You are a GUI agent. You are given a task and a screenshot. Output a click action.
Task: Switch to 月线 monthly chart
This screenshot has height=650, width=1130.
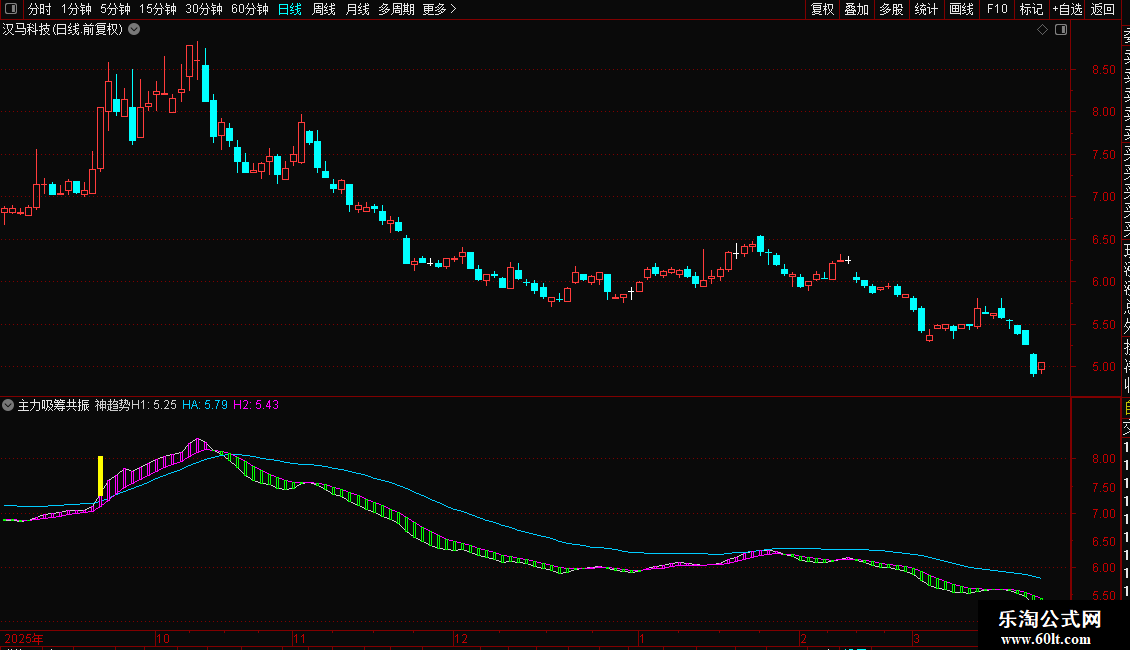pos(357,9)
